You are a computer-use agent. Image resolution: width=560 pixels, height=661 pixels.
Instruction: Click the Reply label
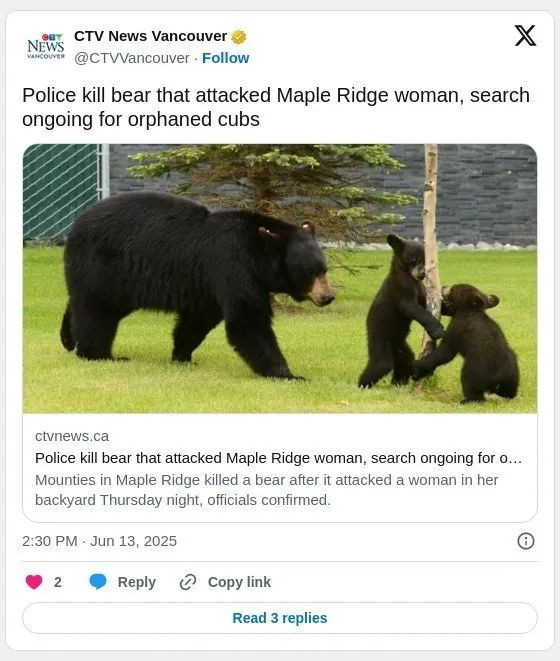tap(137, 582)
